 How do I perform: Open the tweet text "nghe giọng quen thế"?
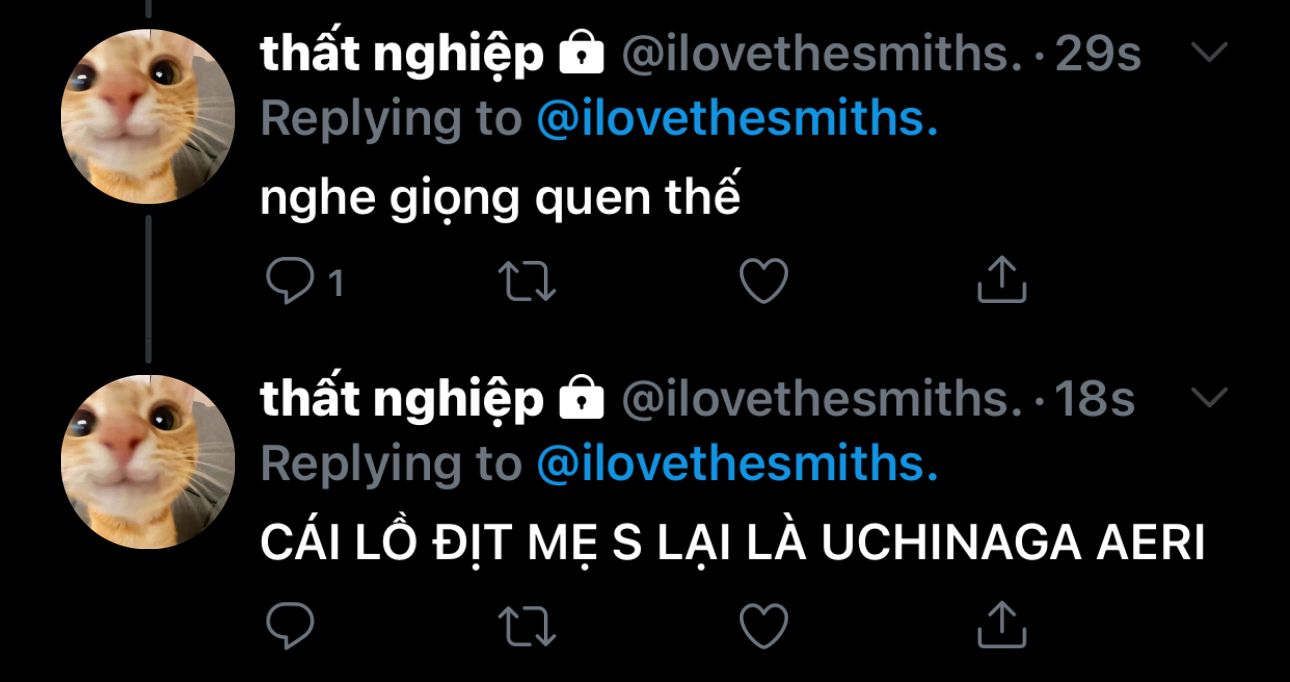(500, 199)
